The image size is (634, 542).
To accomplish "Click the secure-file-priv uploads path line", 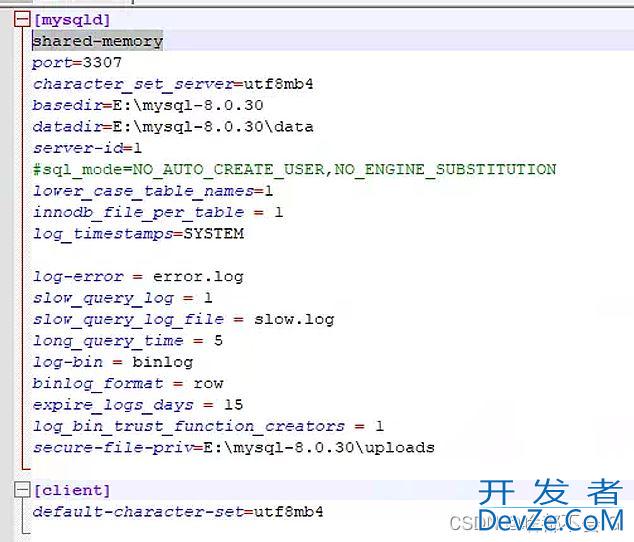I will click(234, 447).
